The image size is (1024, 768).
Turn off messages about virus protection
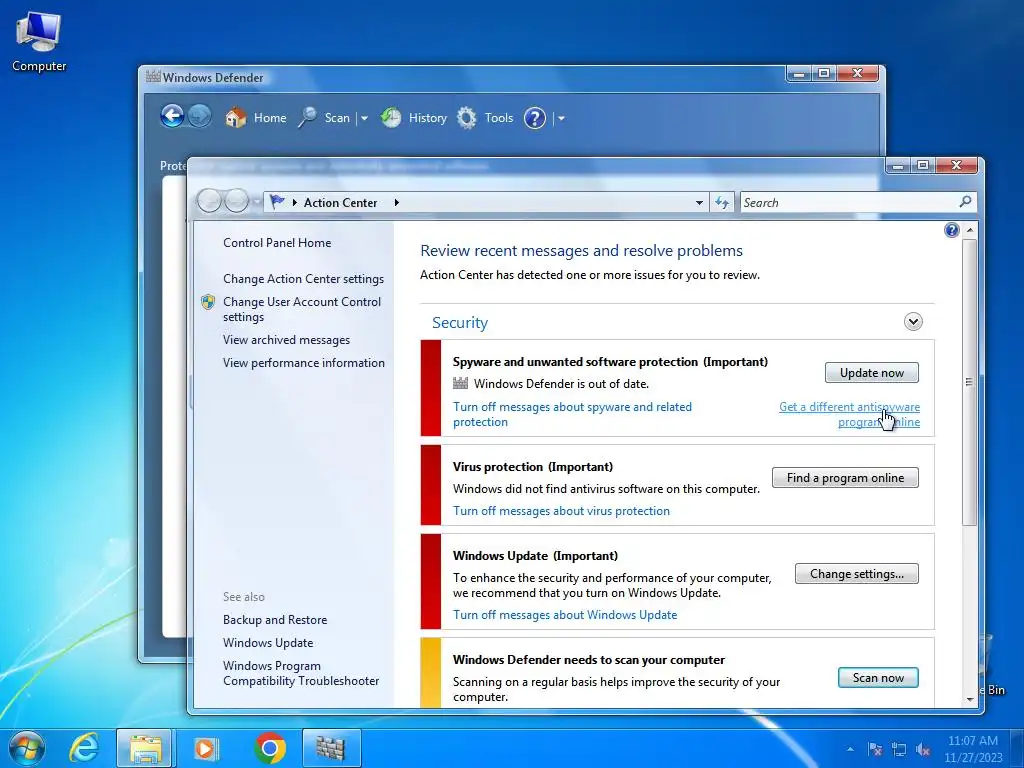(x=562, y=511)
